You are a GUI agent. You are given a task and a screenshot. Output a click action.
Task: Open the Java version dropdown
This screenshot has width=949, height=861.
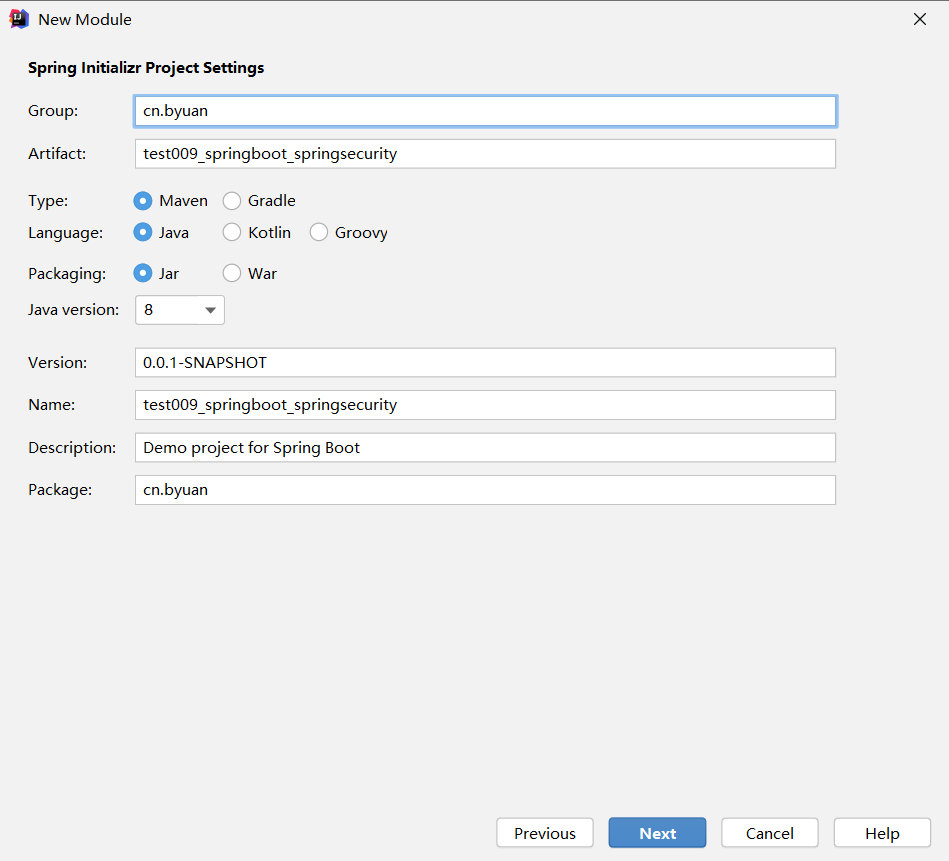180,310
